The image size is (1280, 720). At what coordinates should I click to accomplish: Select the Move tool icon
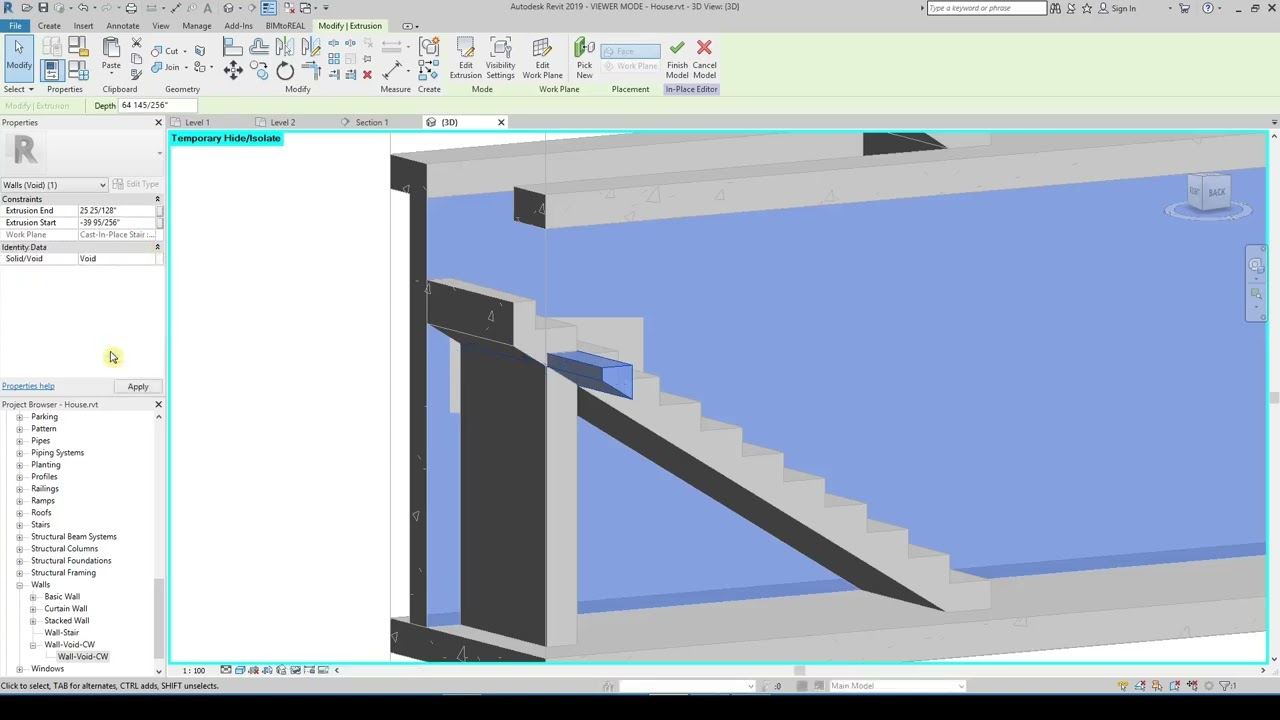pos(233,70)
